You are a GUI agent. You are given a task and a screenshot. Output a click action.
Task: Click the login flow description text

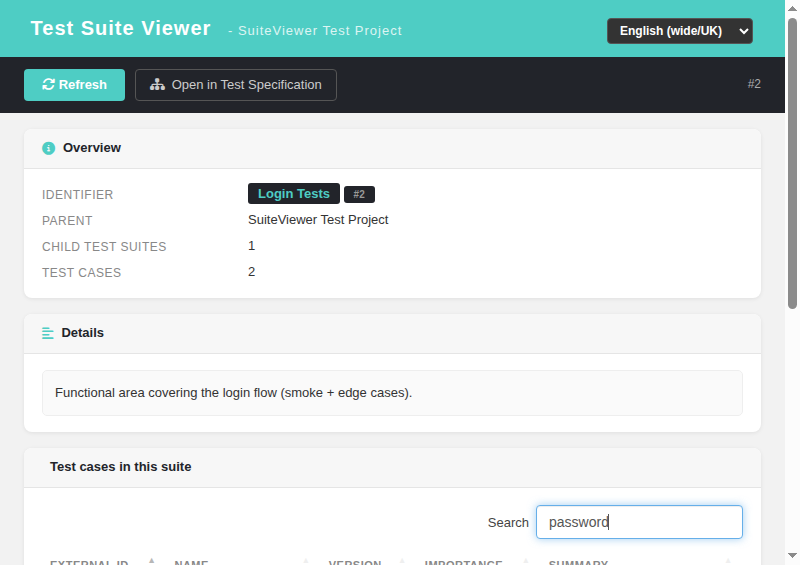tap(233, 392)
